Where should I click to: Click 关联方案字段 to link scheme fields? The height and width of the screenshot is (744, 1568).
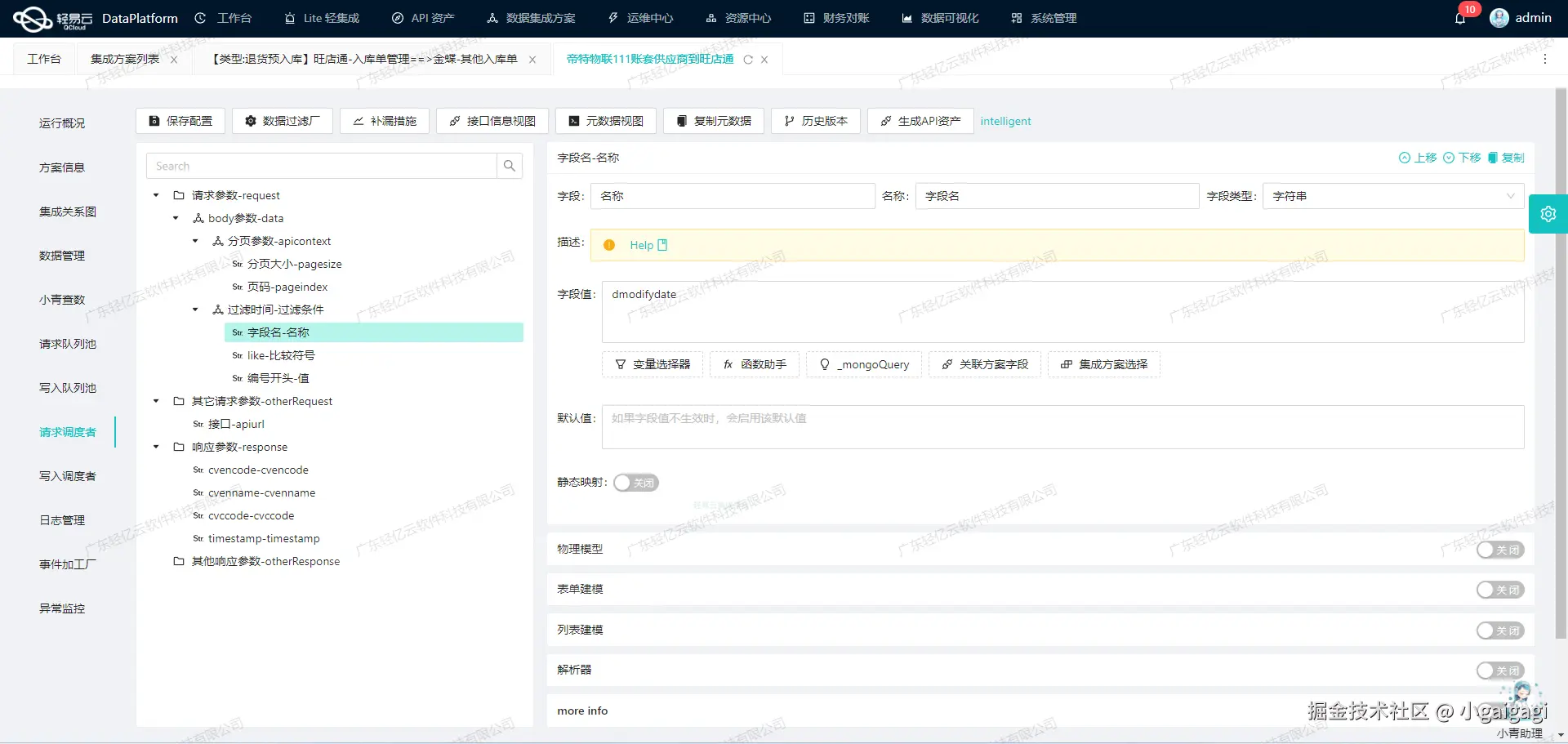(x=984, y=364)
